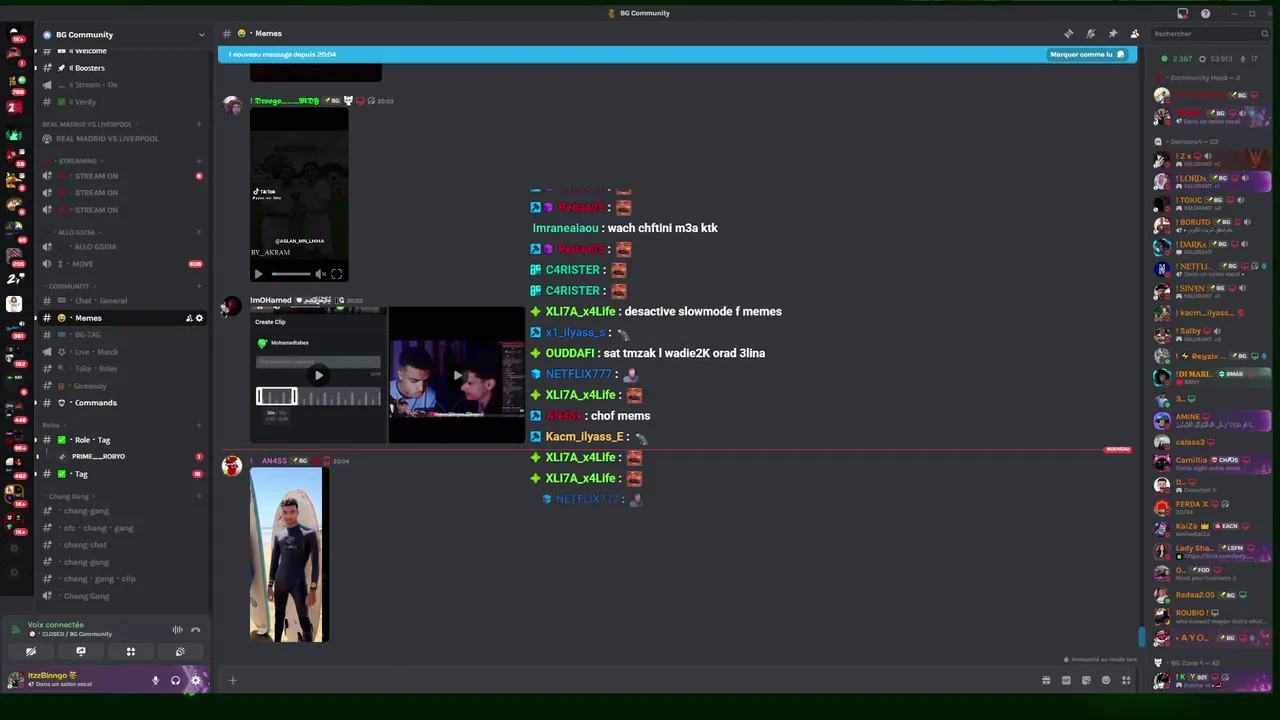Mute microphone in user panel
Screen dimensions: 1280x720
[x=155, y=681]
